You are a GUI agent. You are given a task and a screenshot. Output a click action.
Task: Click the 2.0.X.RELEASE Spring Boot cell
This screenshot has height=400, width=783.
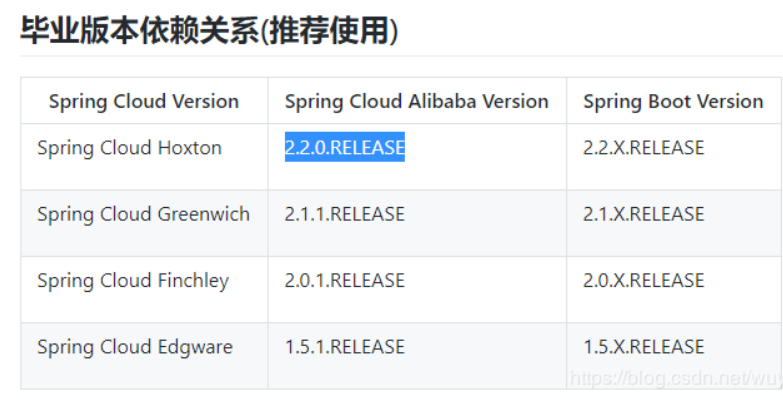coord(674,290)
